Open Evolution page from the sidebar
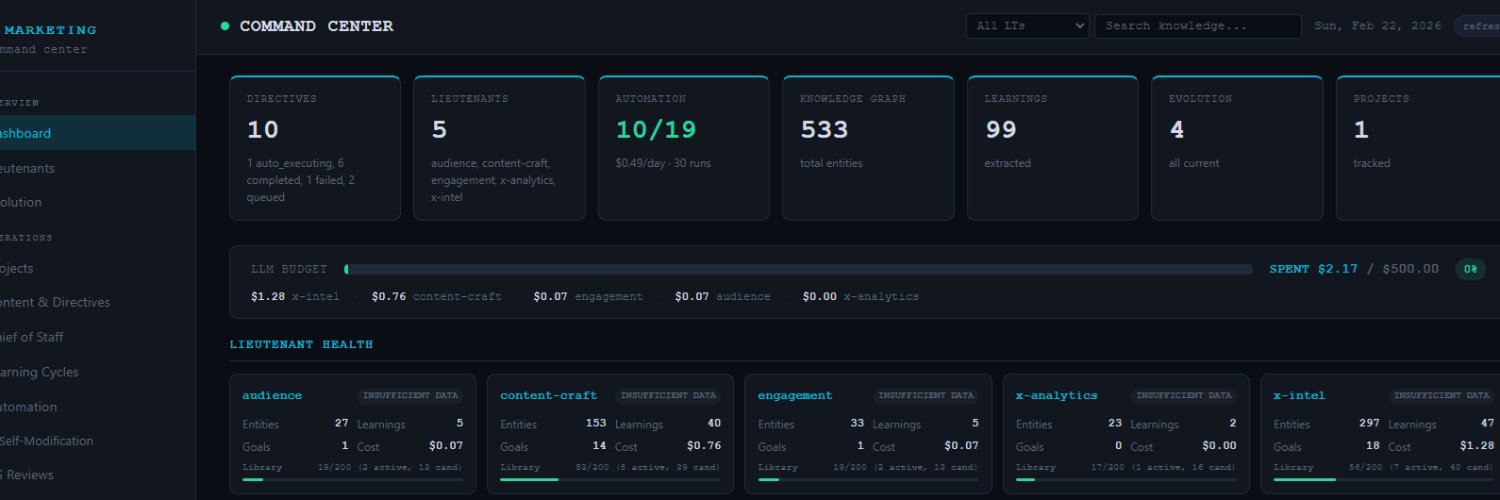Screen dimensions: 1500x500 click(x=97, y=202)
